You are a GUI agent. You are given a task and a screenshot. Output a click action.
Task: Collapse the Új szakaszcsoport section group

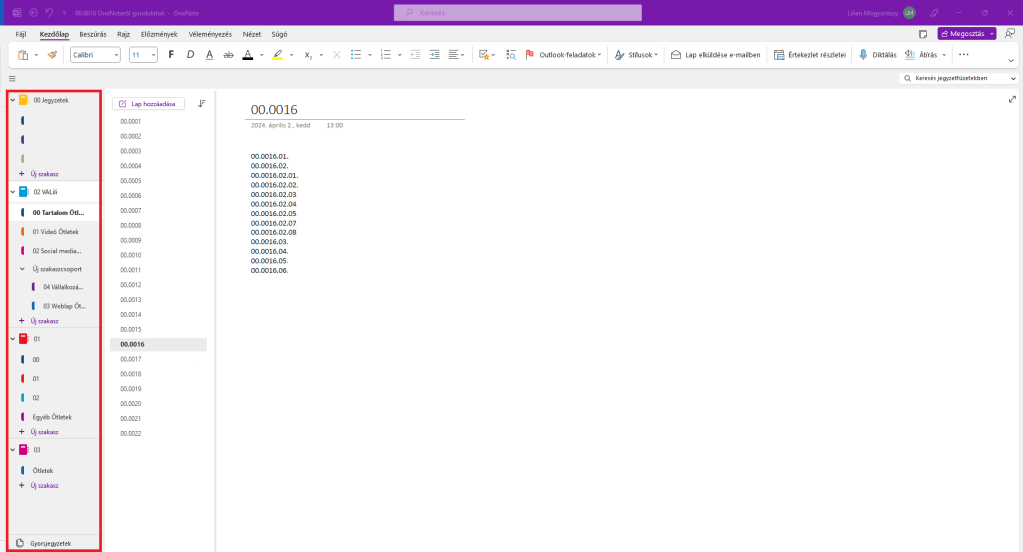[23, 268]
